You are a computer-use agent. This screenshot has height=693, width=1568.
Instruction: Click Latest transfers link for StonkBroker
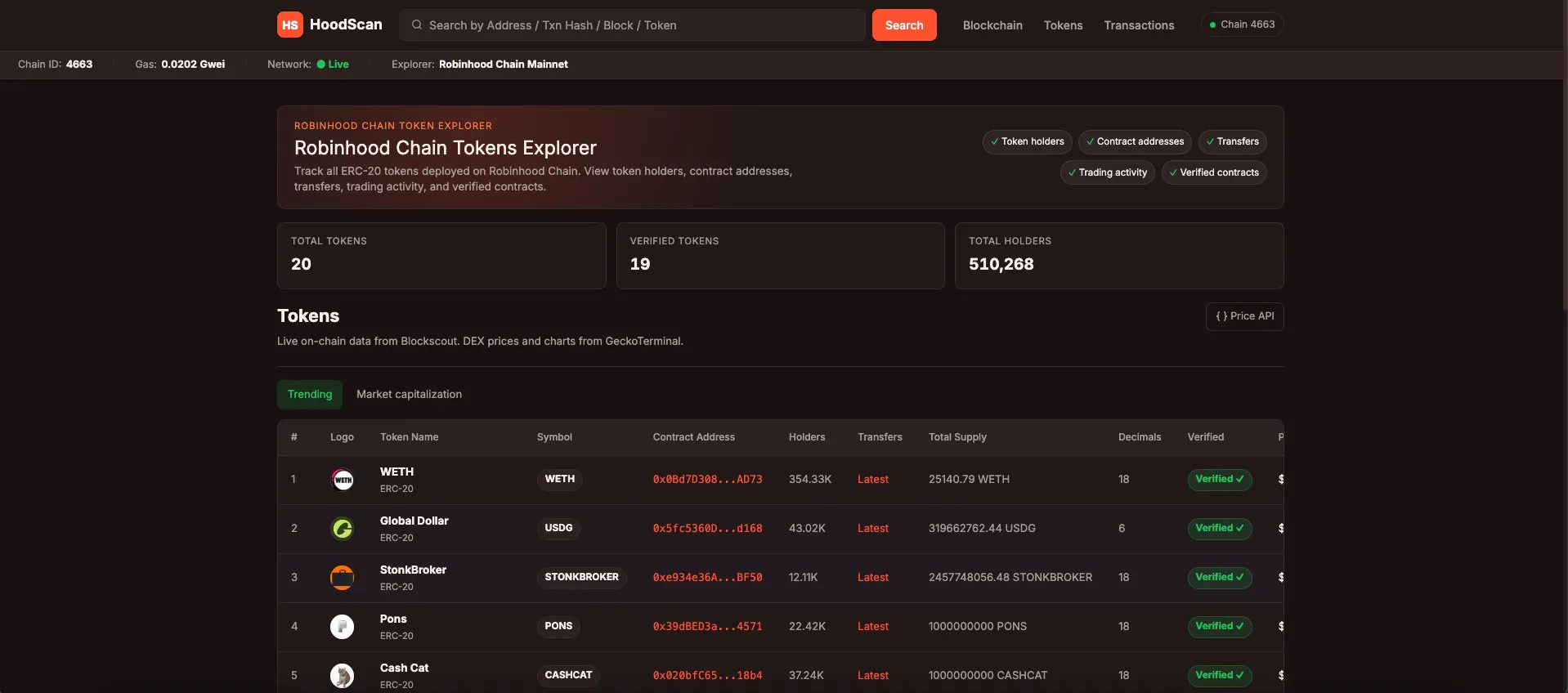872,578
